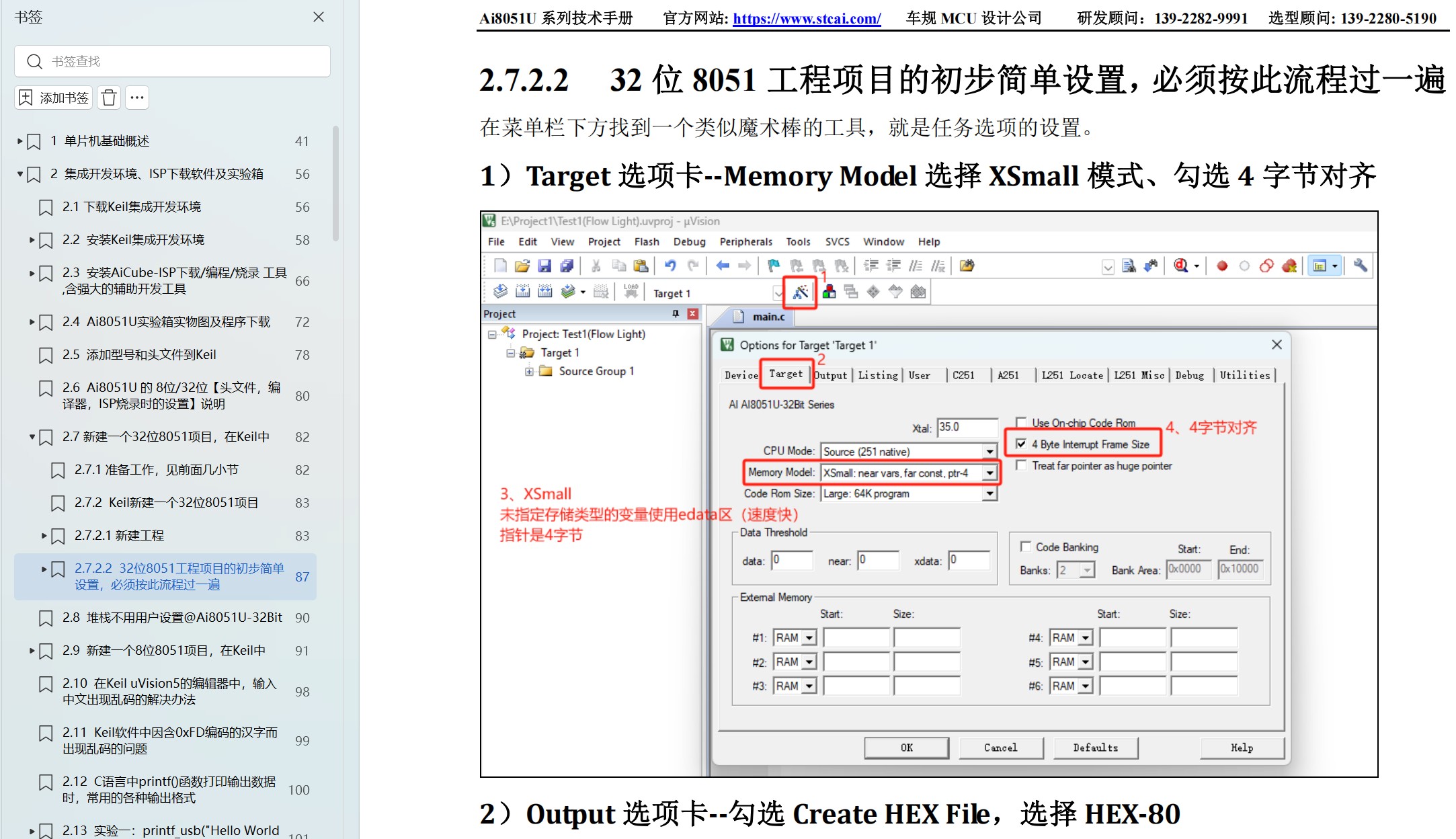Switch to the Output tab in Options dialog

tap(832, 375)
